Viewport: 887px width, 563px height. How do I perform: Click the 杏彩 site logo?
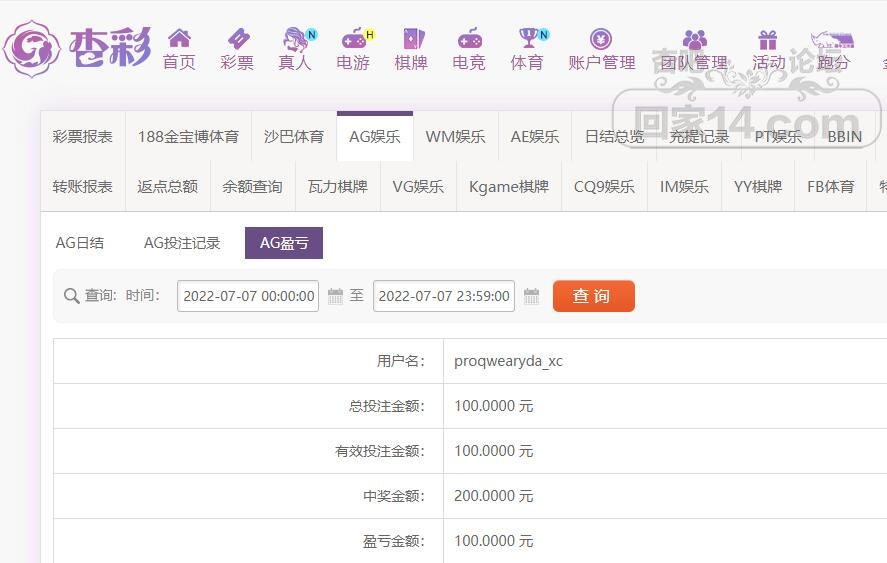(77, 48)
